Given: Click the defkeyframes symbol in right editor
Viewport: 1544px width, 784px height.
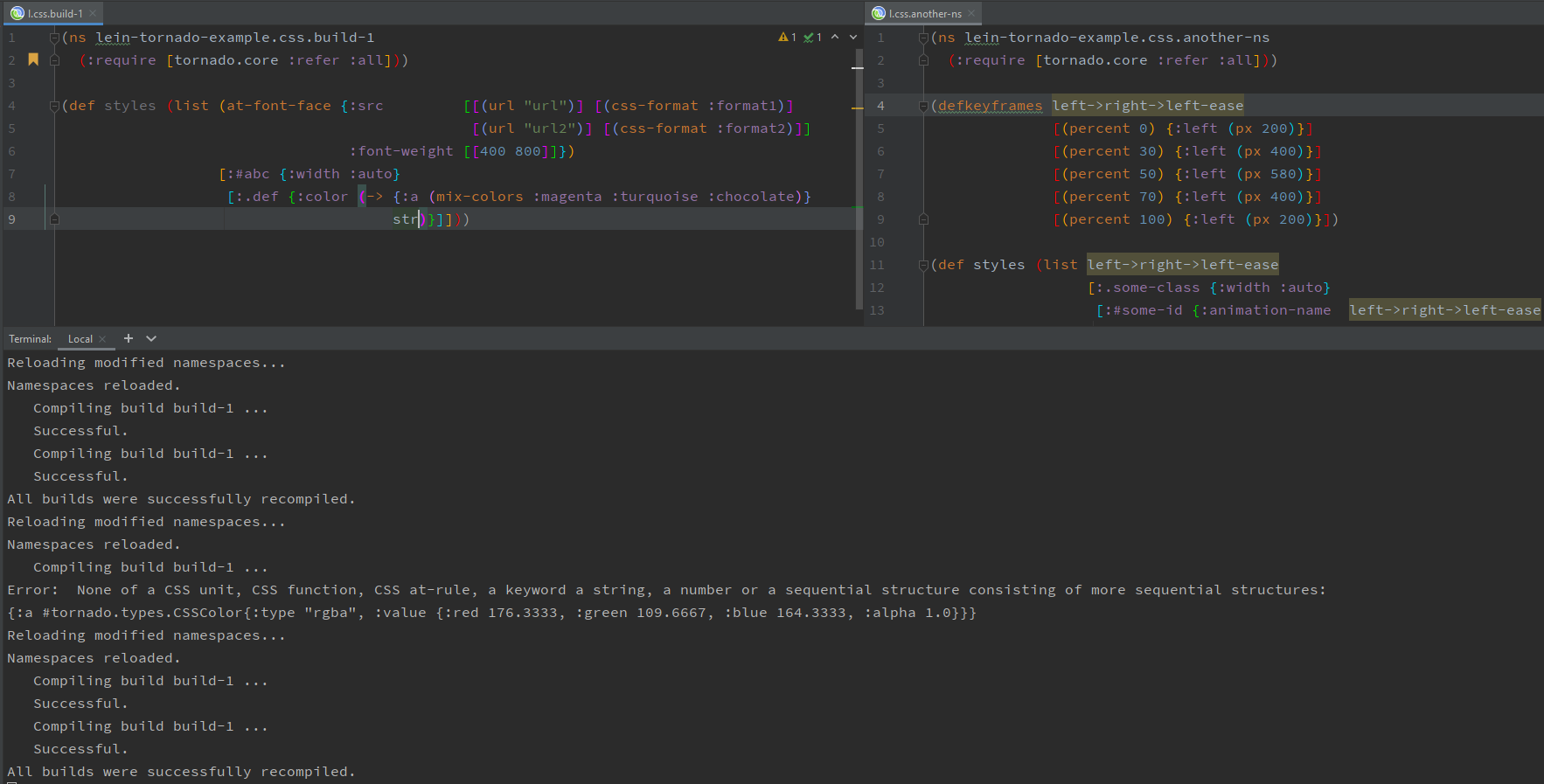Looking at the screenshot, I should [x=990, y=106].
